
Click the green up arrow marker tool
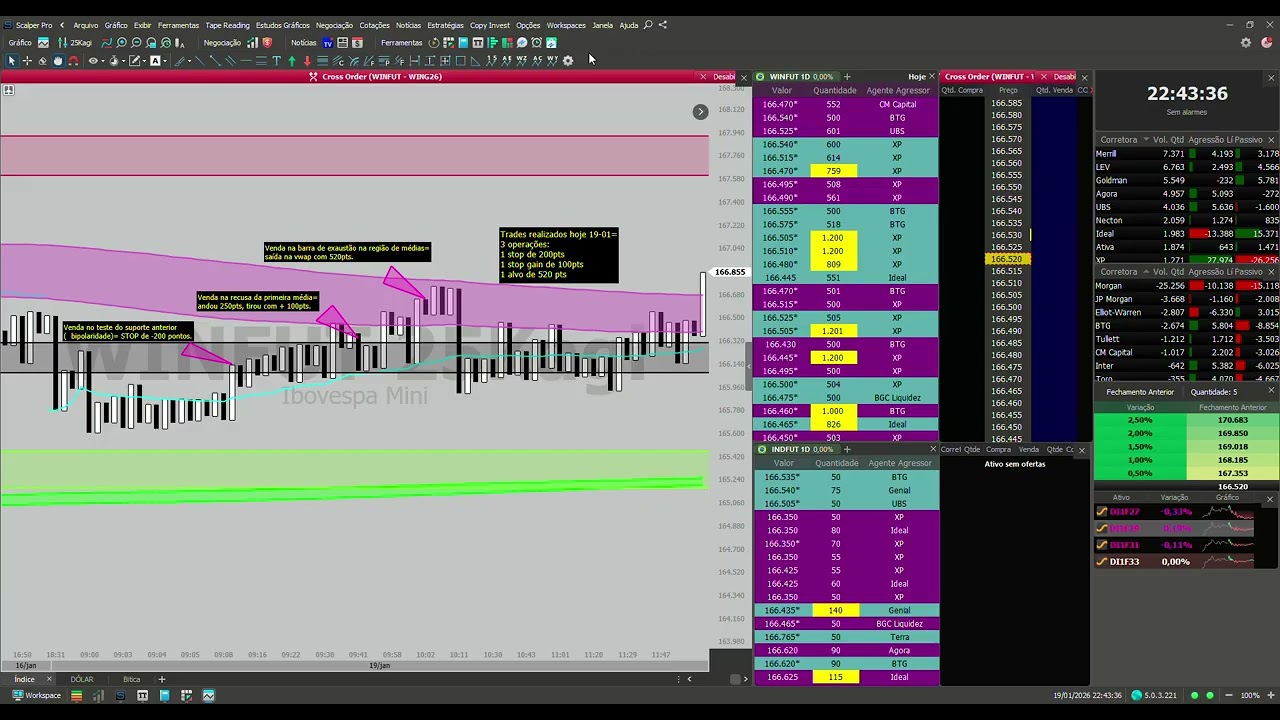[x=292, y=61]
